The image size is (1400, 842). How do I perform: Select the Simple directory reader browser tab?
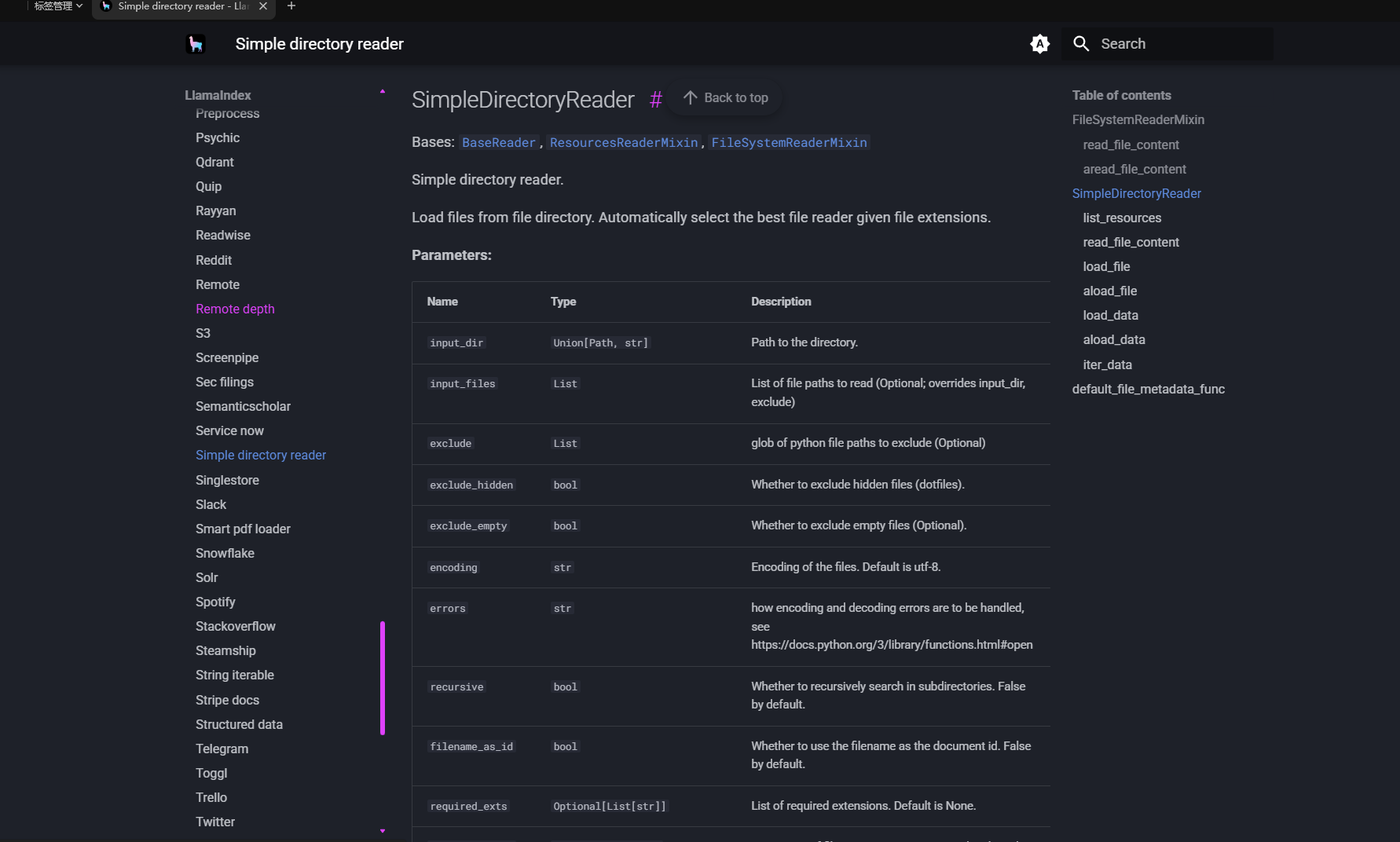click(184, 6)
